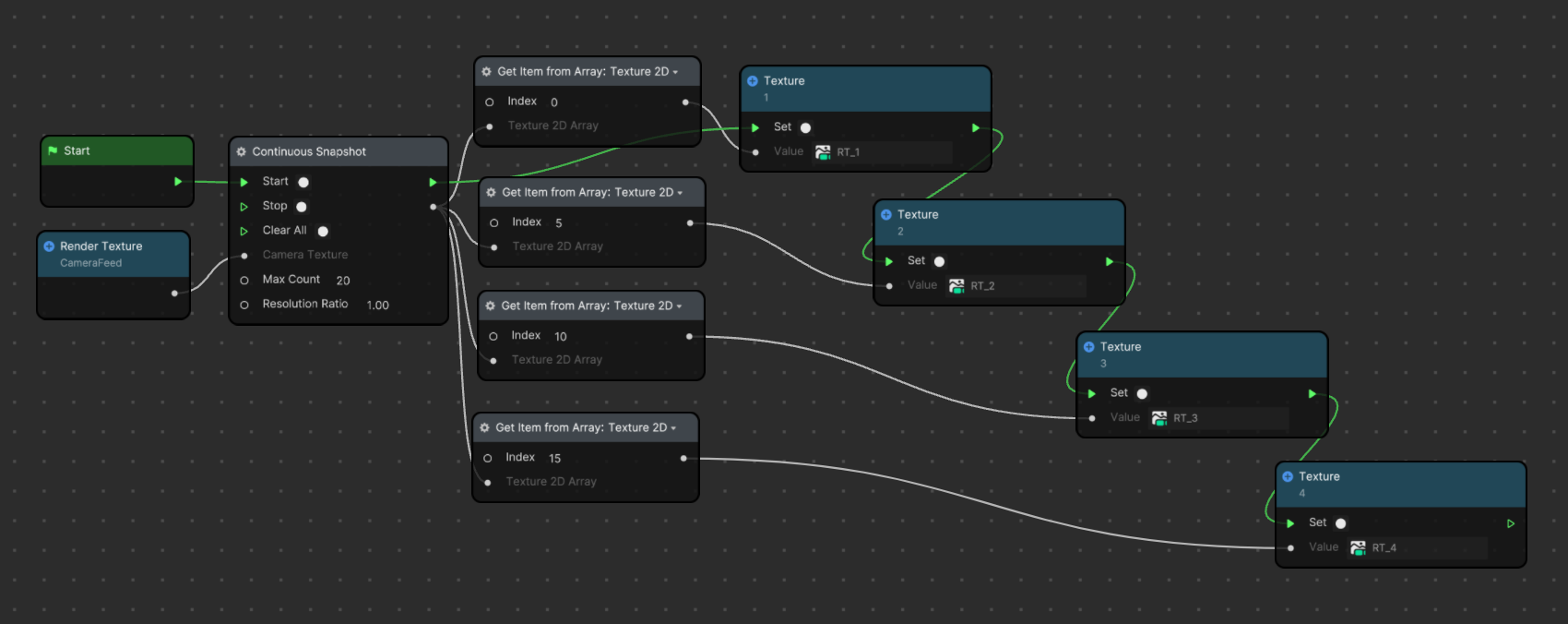Toggle the Set circle on Texture 4 node

coord(1340,523)
